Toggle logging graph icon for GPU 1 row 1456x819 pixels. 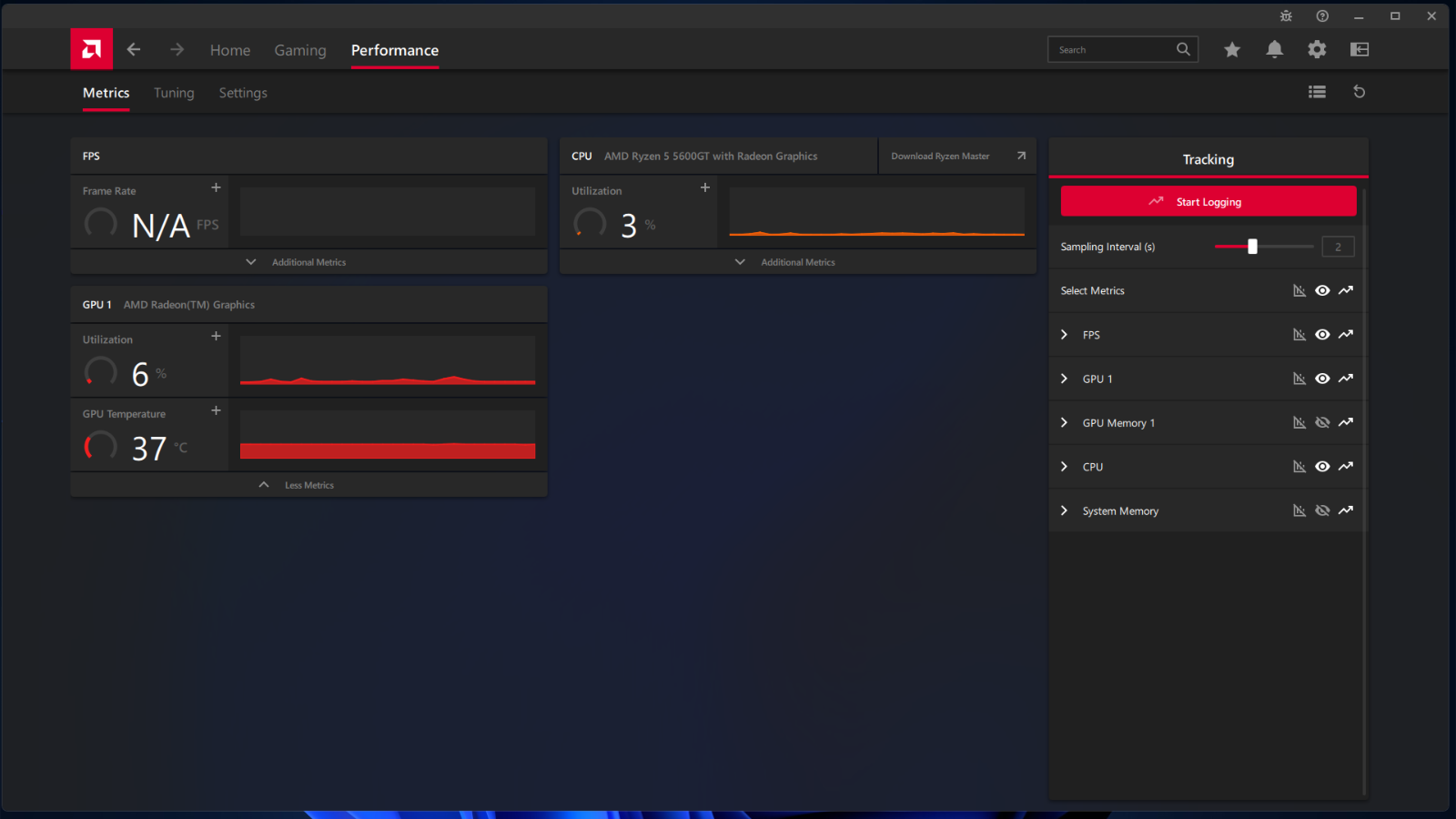coord(1346,379)
